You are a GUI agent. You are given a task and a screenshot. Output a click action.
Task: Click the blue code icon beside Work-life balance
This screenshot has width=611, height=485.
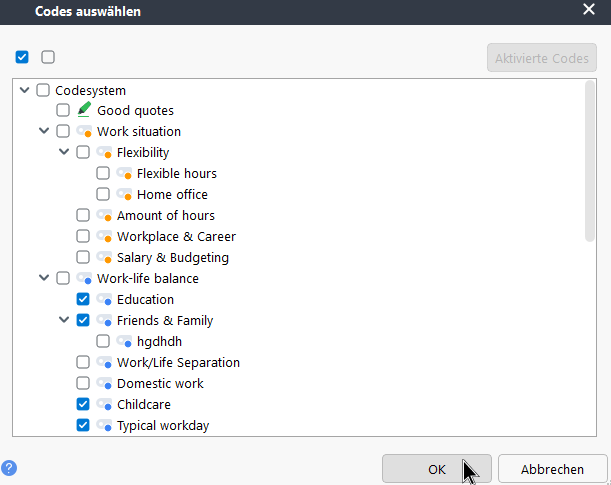84,279
